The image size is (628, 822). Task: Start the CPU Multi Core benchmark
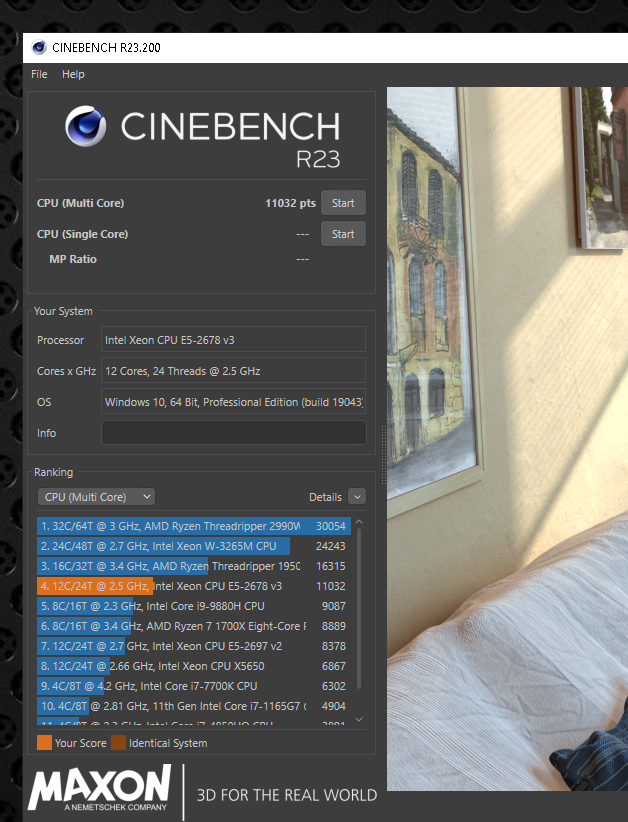pos(343,203)
